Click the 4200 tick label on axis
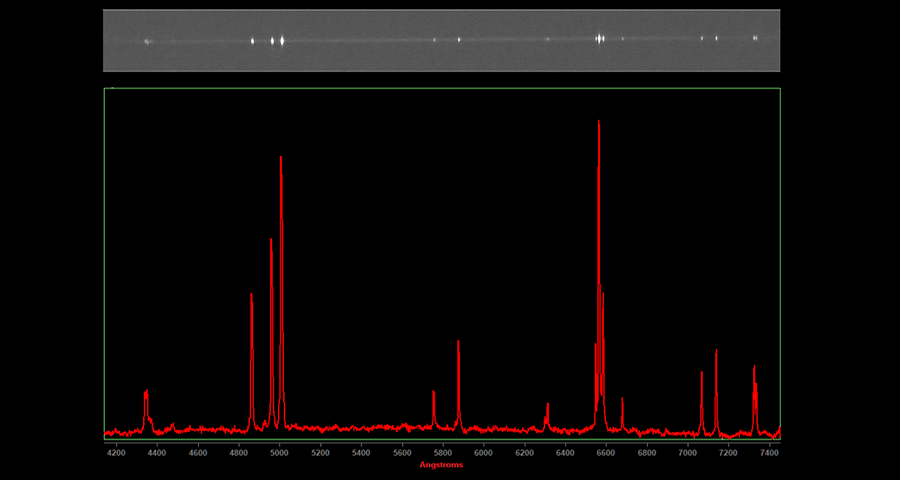 coord(116,453)
